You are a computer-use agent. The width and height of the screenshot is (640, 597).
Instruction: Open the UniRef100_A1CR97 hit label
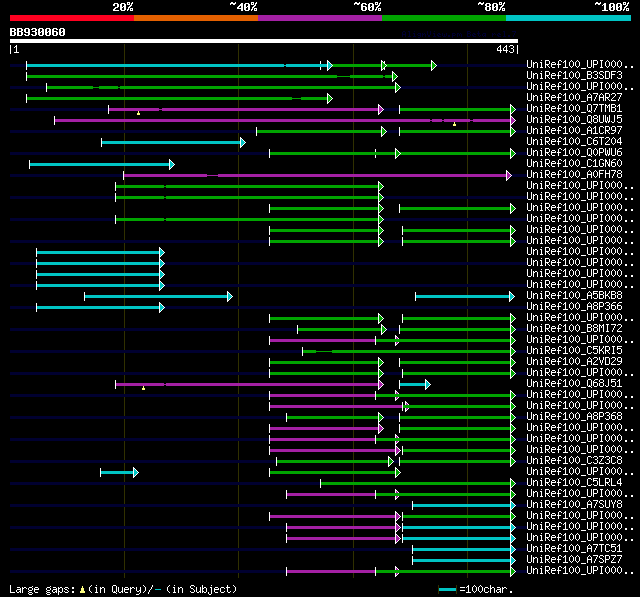click(x=574, y=131)
